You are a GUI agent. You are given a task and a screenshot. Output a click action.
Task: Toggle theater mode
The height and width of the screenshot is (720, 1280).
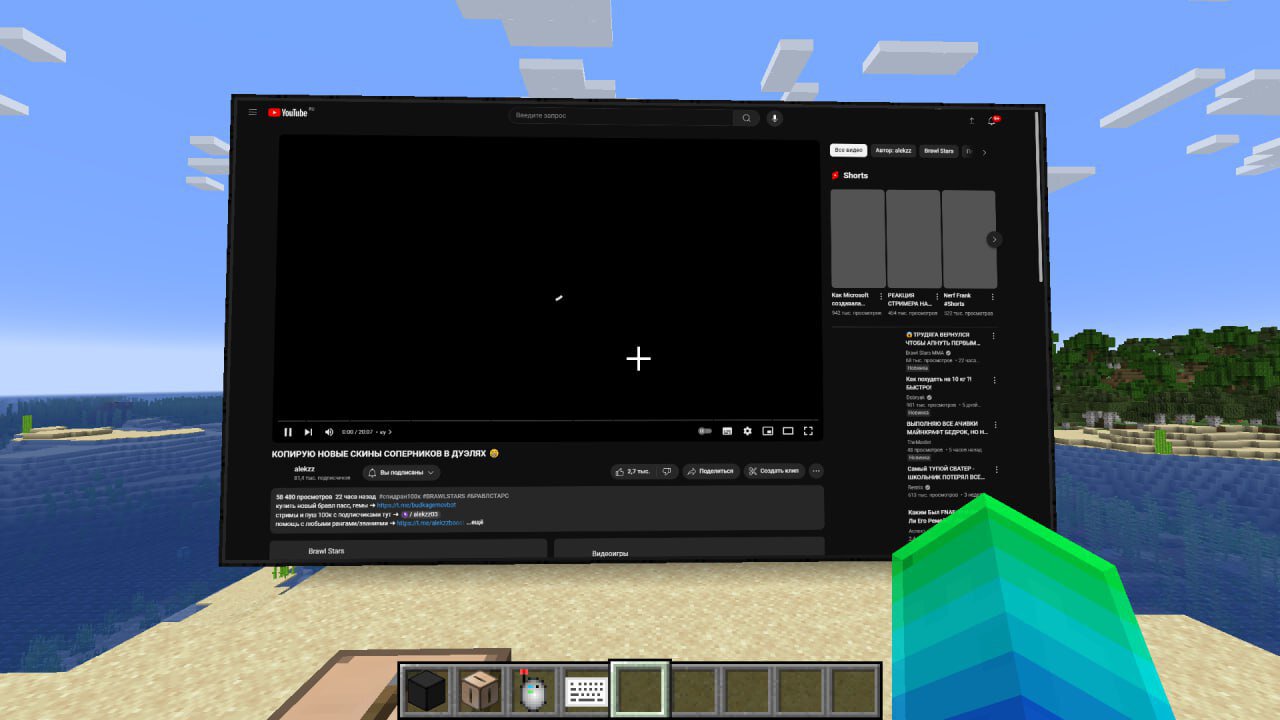(x=788, y=431)
